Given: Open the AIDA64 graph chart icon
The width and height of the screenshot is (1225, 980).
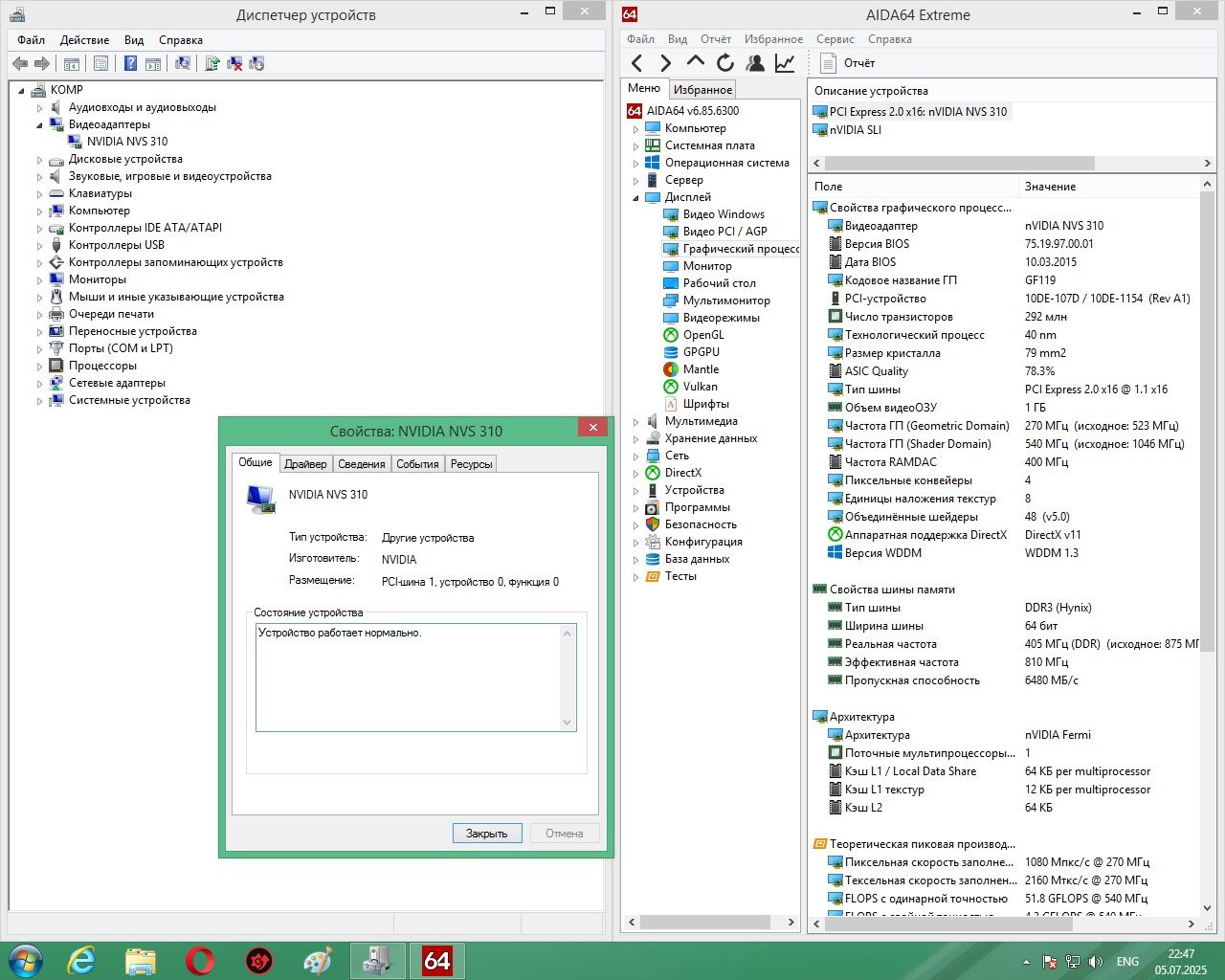Looking at the screenshot, I should coord(785,63).
